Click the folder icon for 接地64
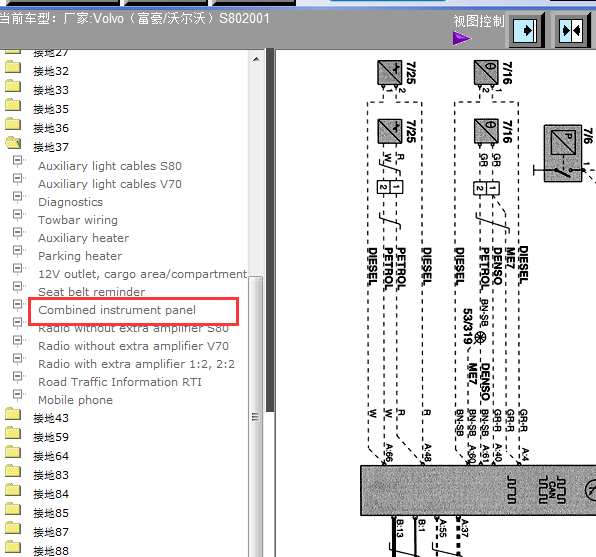596x557 pixels. click(13, 452)
